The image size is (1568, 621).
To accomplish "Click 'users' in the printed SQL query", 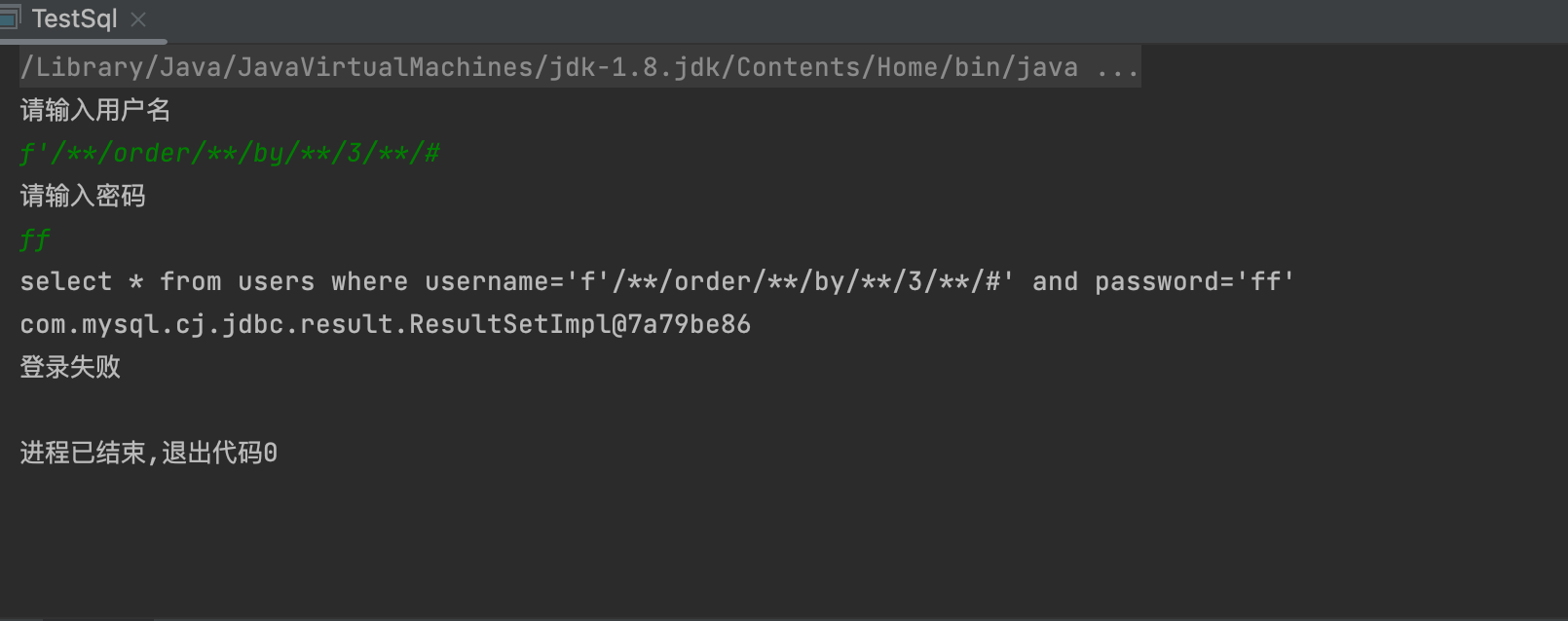I will coord(277,282).
